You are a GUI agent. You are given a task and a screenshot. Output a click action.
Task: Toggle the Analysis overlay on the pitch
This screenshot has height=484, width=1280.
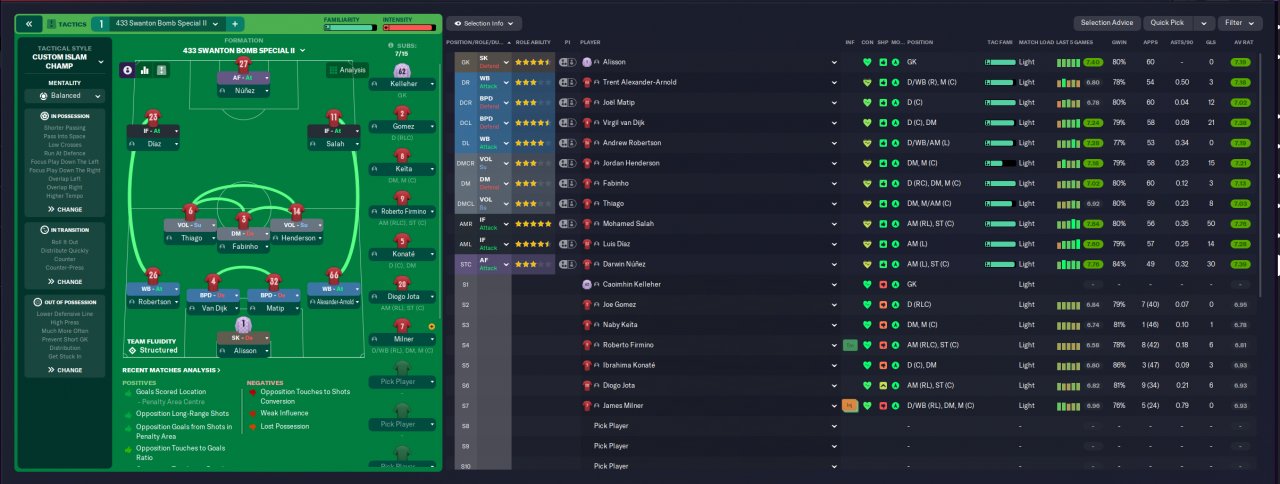coord(347,70)
